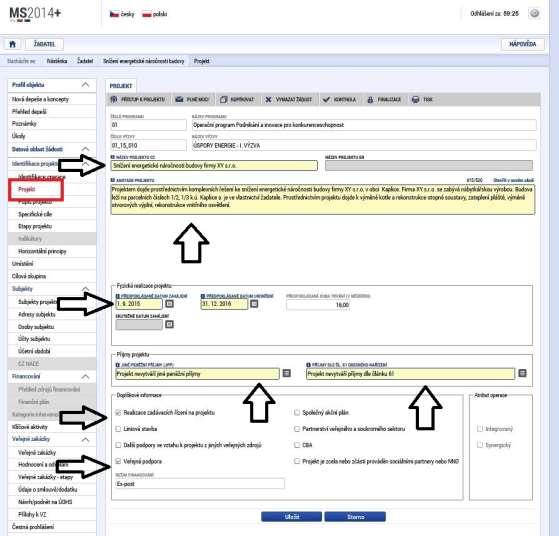Collapse the Subjekty sidebar group
The image size is (559, 536).
(85, 289)
